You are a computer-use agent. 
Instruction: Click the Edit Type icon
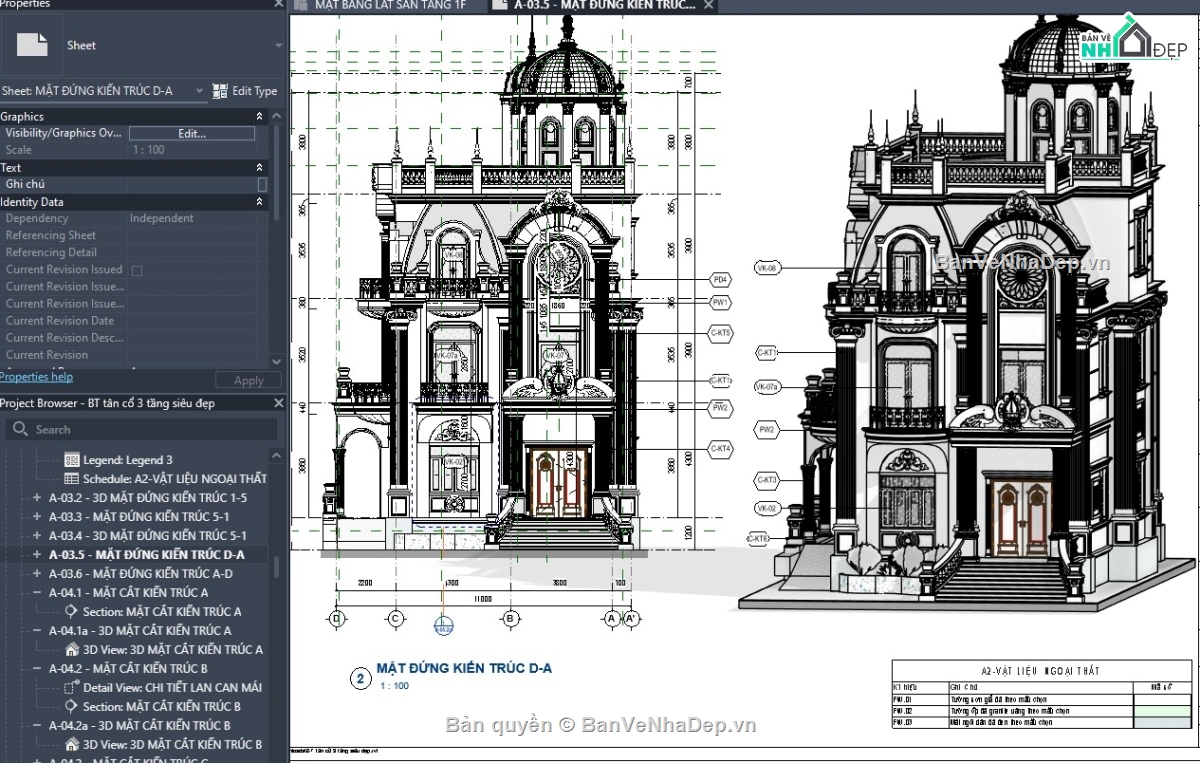pyautogui.click(x=220, y=91)
